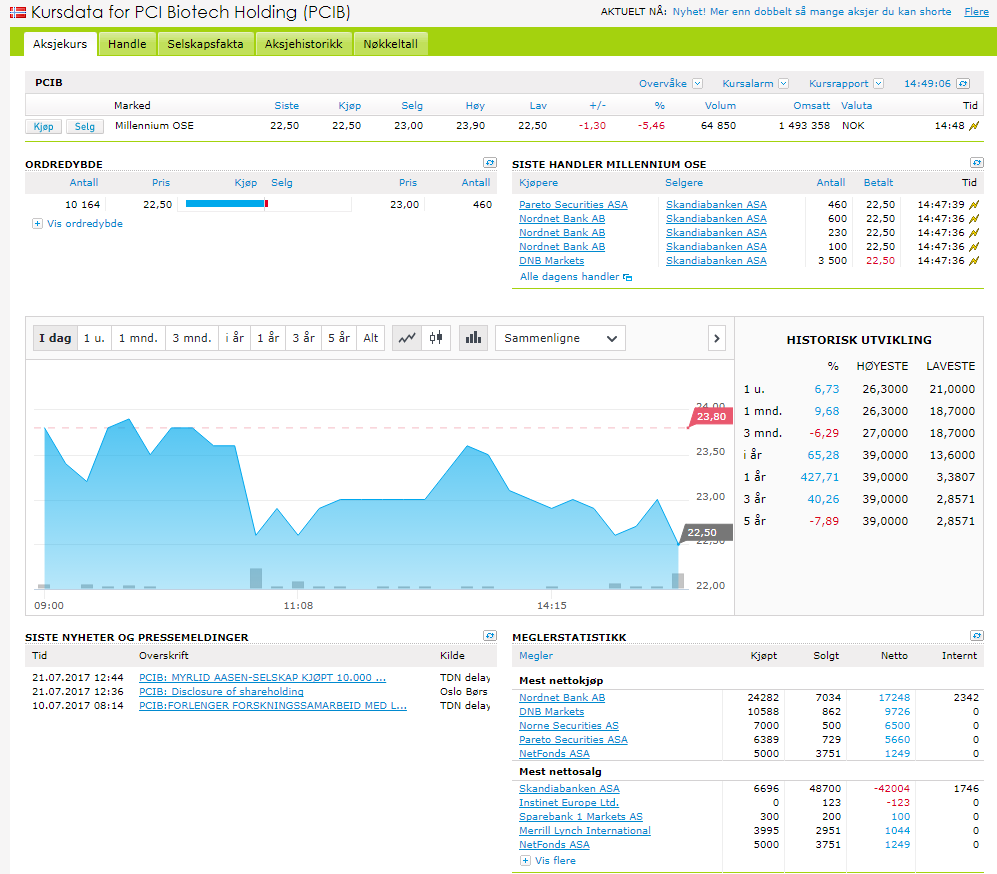
Task: Click lightning icon for the 14:47:39 trade
Action: (973, 205)
